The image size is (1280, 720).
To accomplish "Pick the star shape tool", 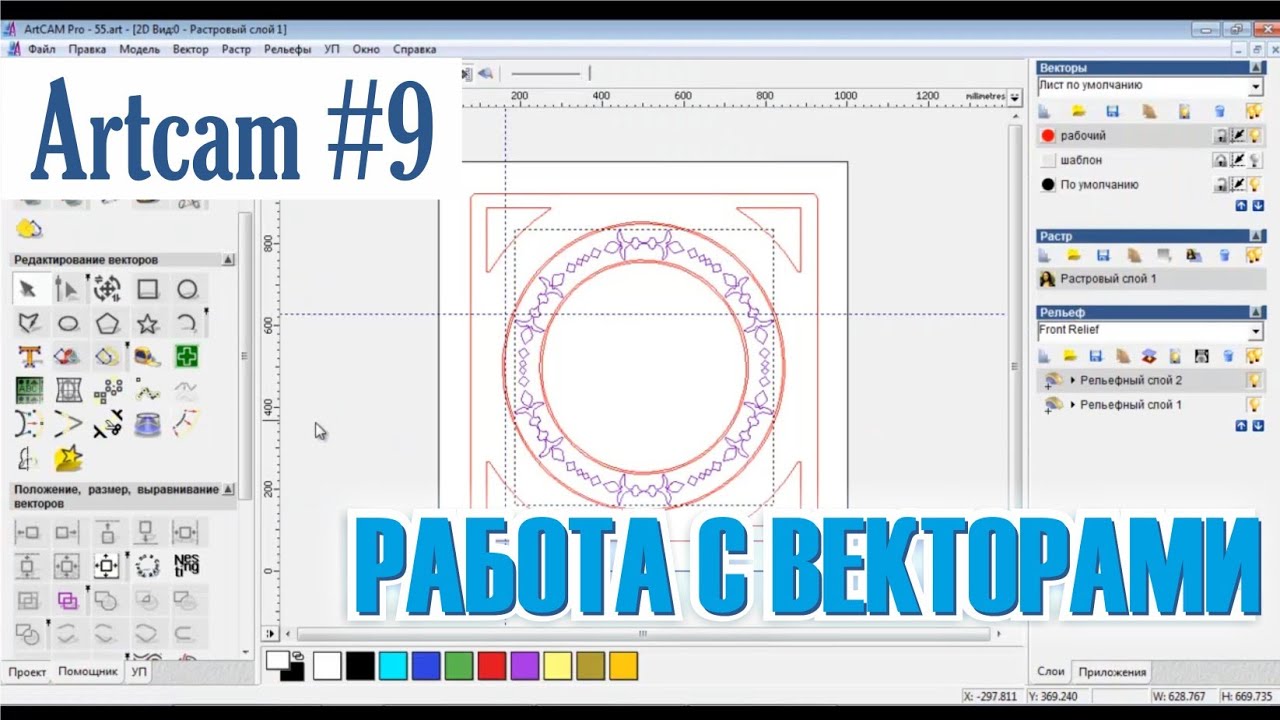I will (x=148, y=323).
